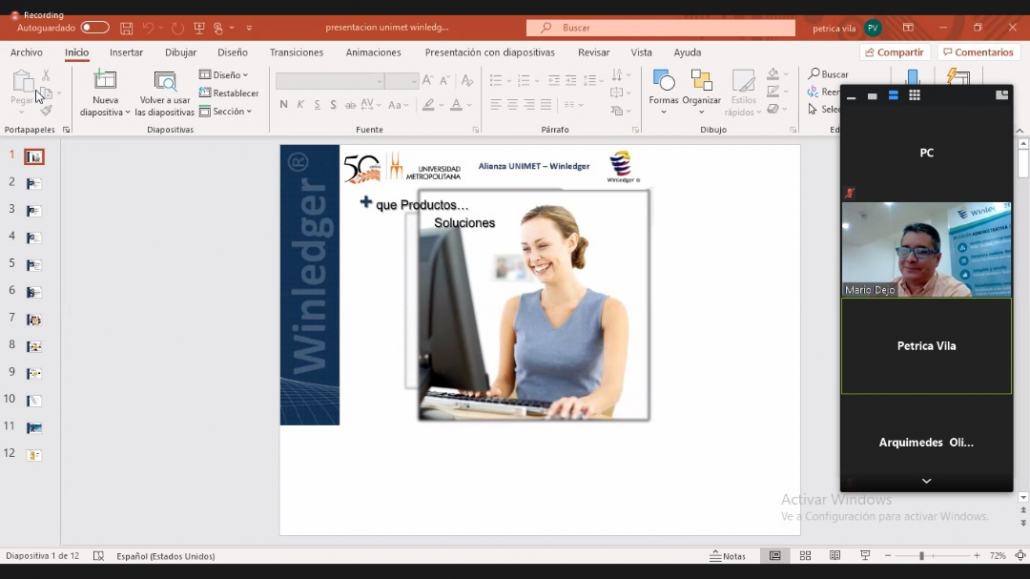
Task: Open Presentación con diapositivas tab
Action: coord(489,53)
